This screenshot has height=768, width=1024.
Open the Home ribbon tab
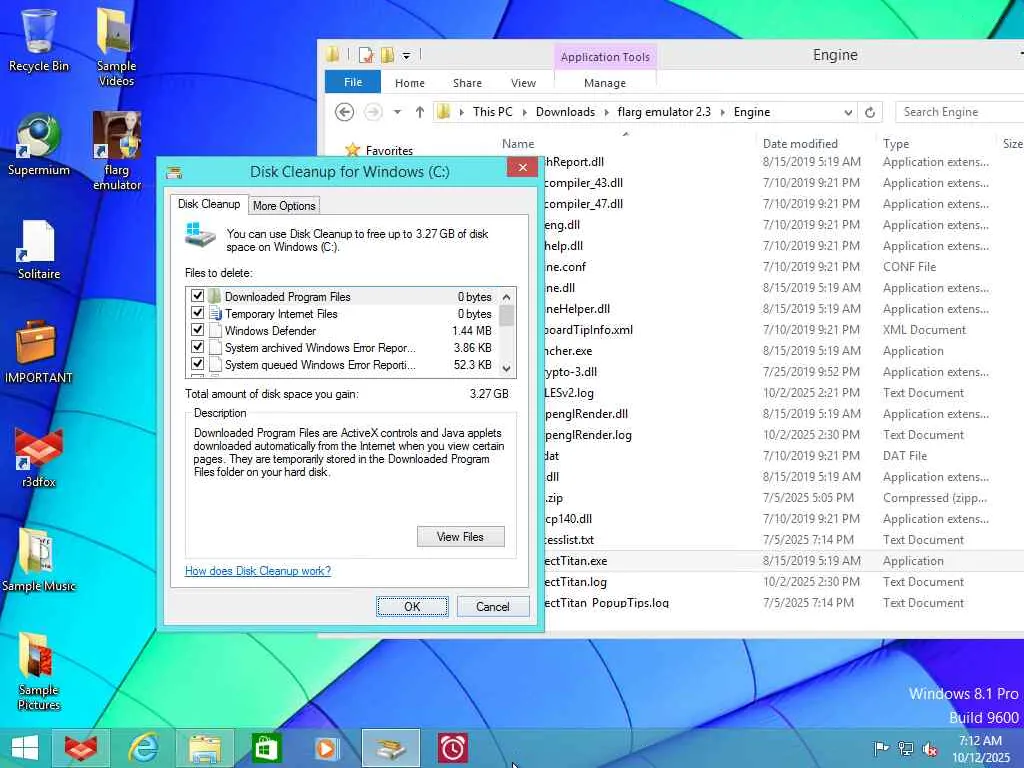coord(409,83)
